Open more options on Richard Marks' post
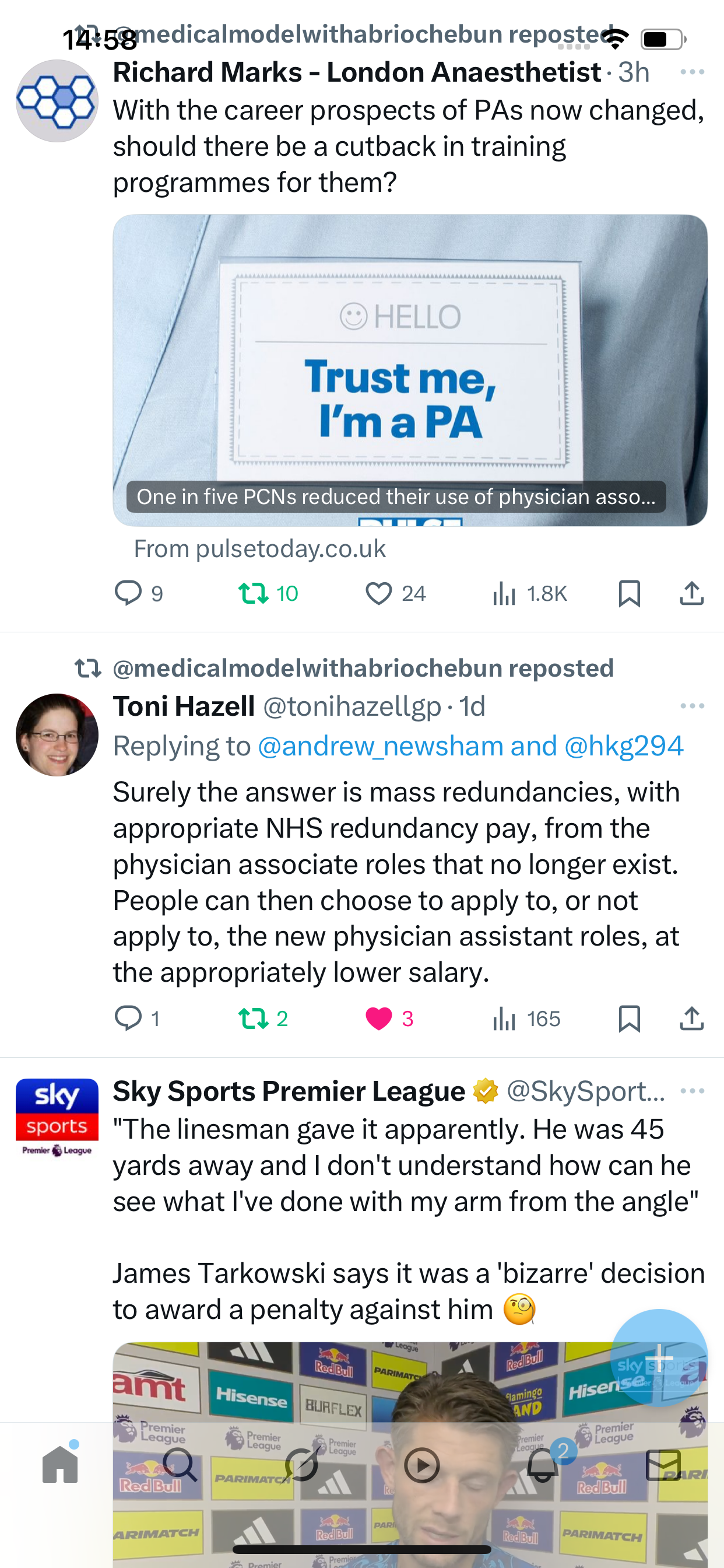Screen dimensions: 724x1568 (692, 72)
